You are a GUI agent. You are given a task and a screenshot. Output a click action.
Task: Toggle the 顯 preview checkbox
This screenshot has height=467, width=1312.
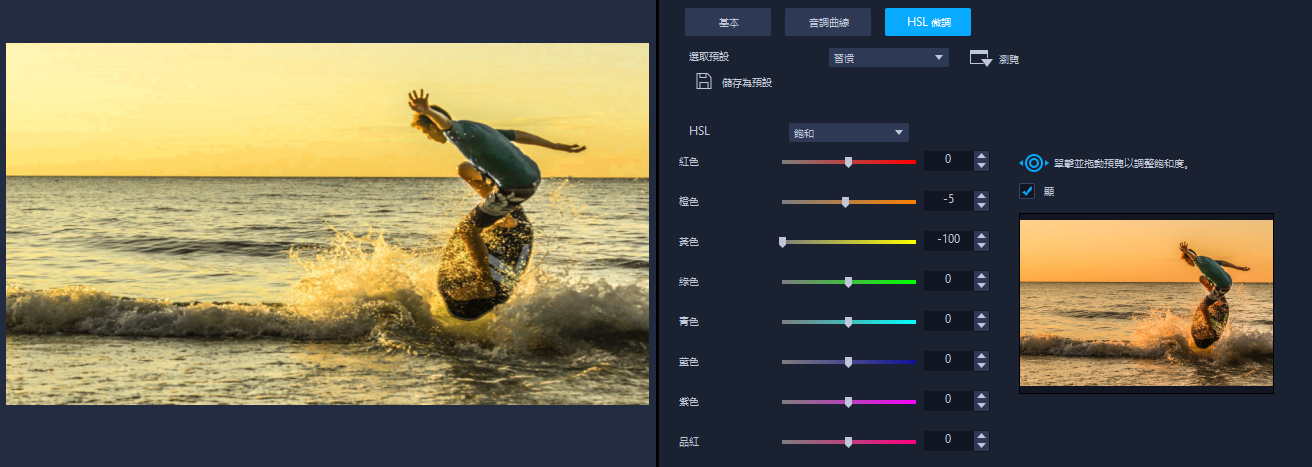(1026, 191)
